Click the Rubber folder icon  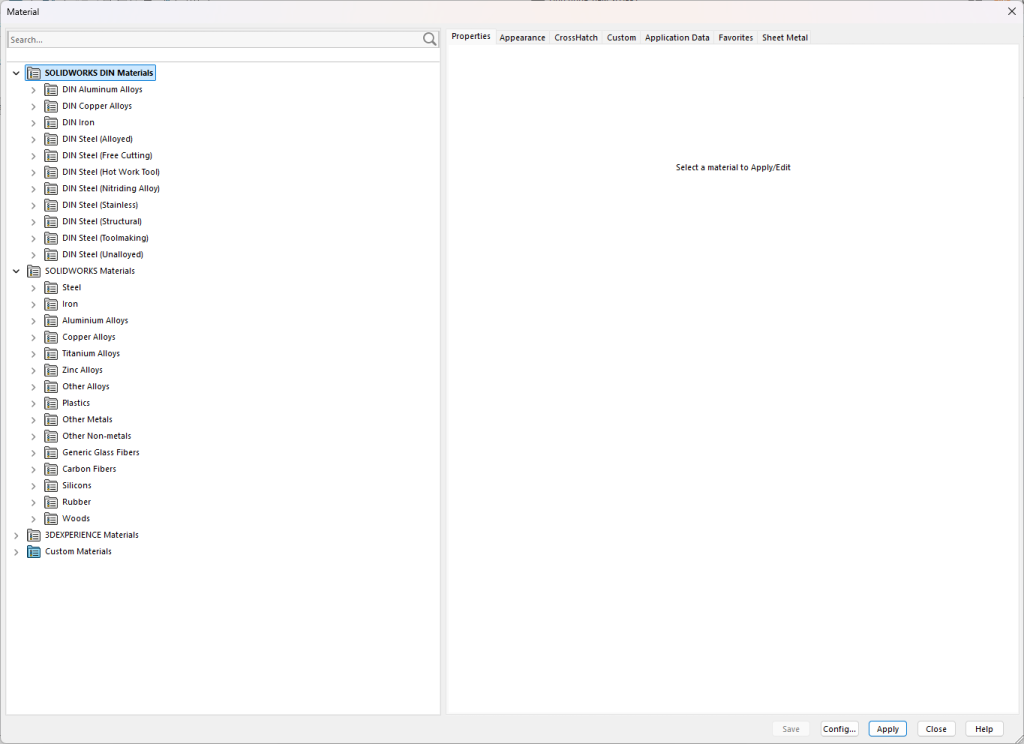click(x=51, y=502)
